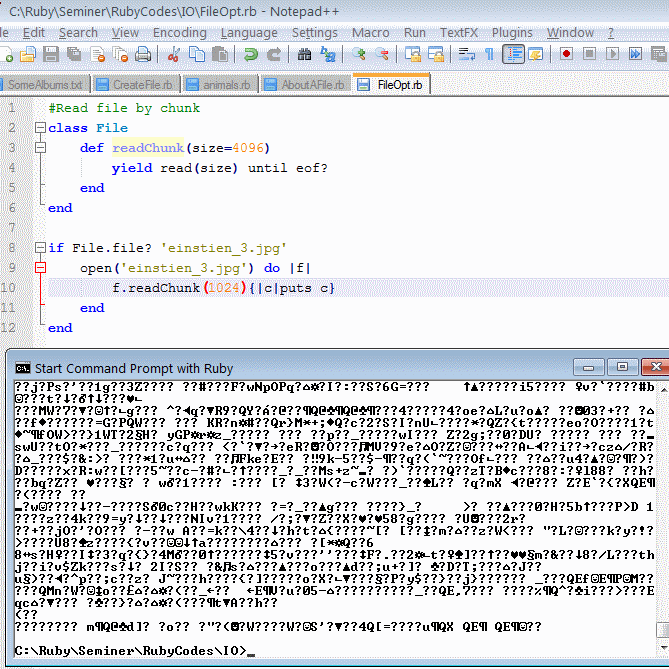669x669 pixels.
Task: Click the Print icon in toolbar
Action: point(143,54)
